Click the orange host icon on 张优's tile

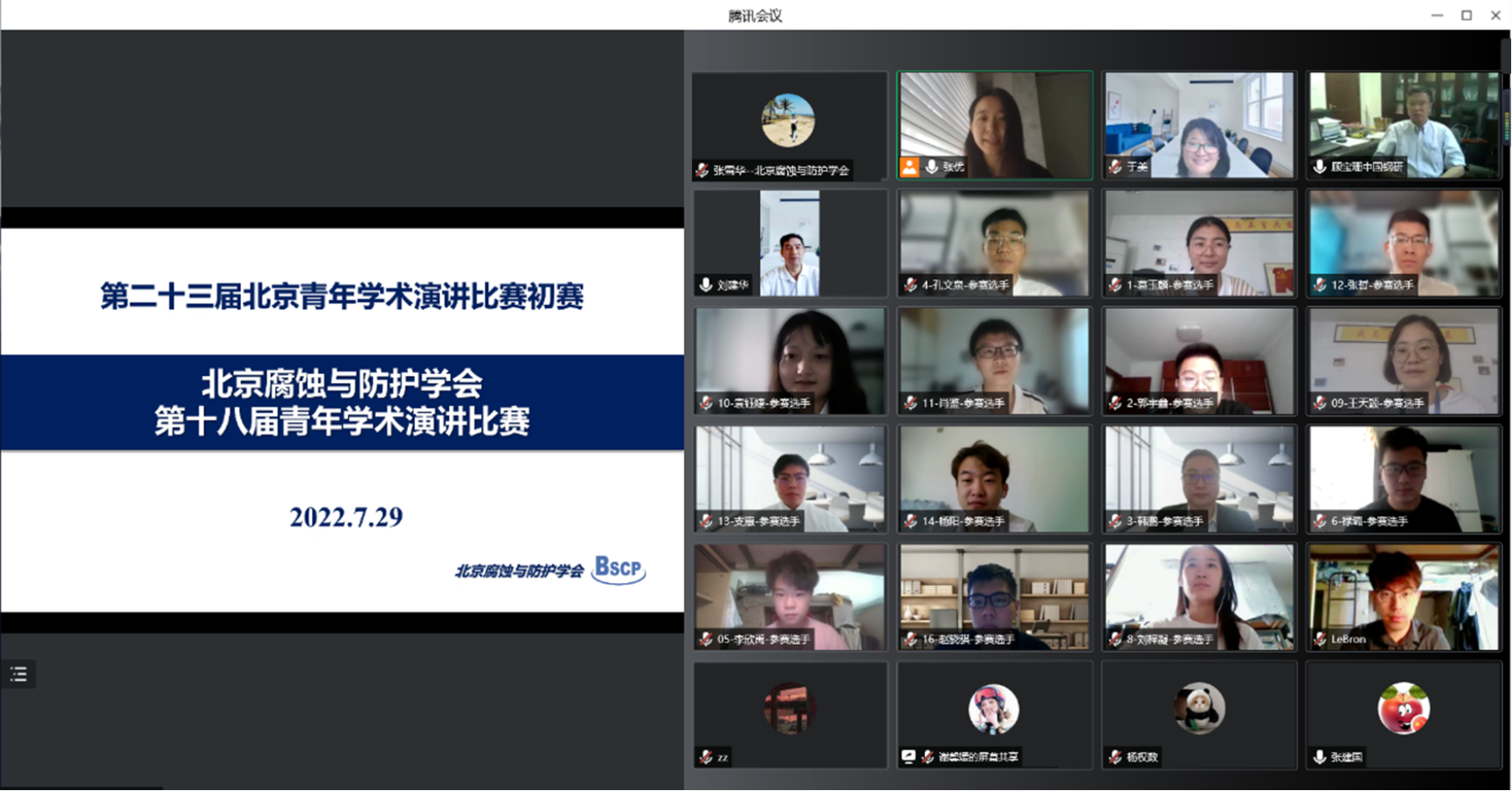909,167
